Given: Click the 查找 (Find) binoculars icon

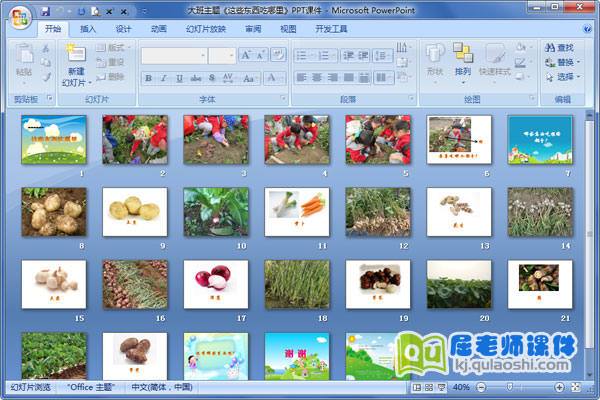Looking at the screenshot, I should pos(550,47).
